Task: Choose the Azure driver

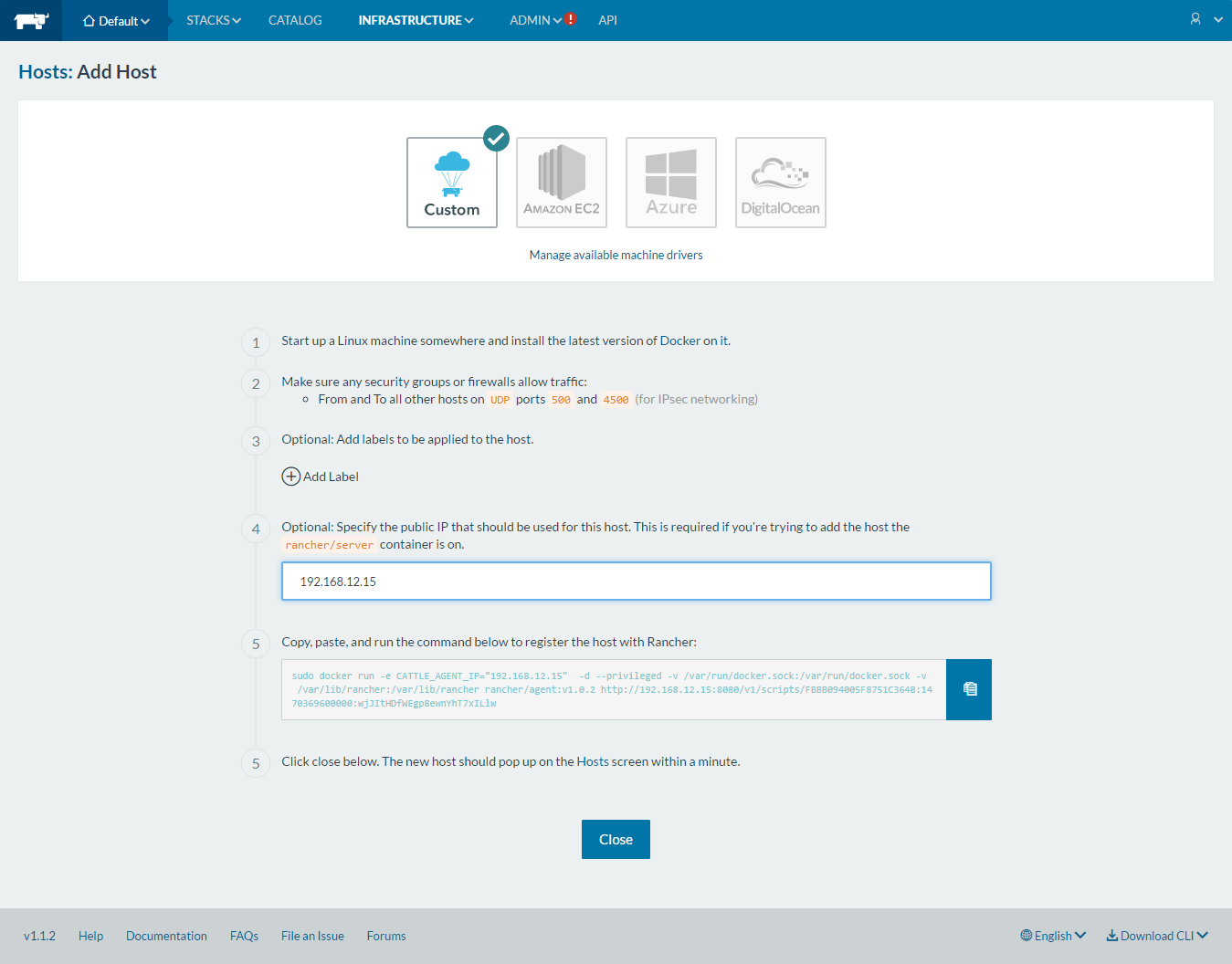Action: click(671, 183)
